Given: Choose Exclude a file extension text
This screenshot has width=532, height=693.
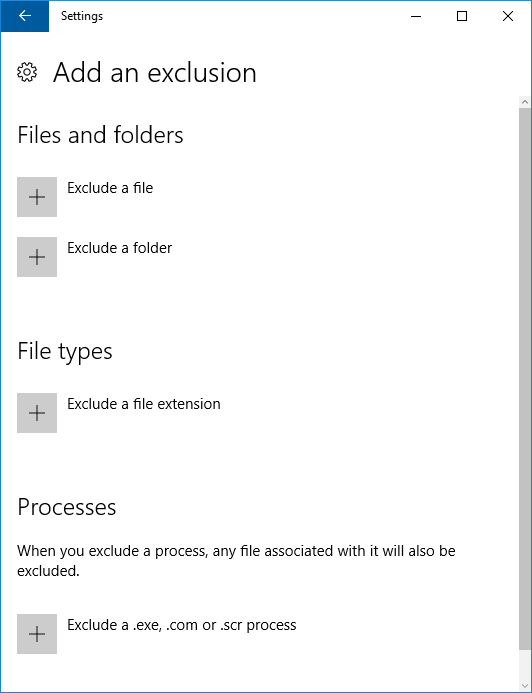Looking at the screenshot, I should tap(144, 404).
